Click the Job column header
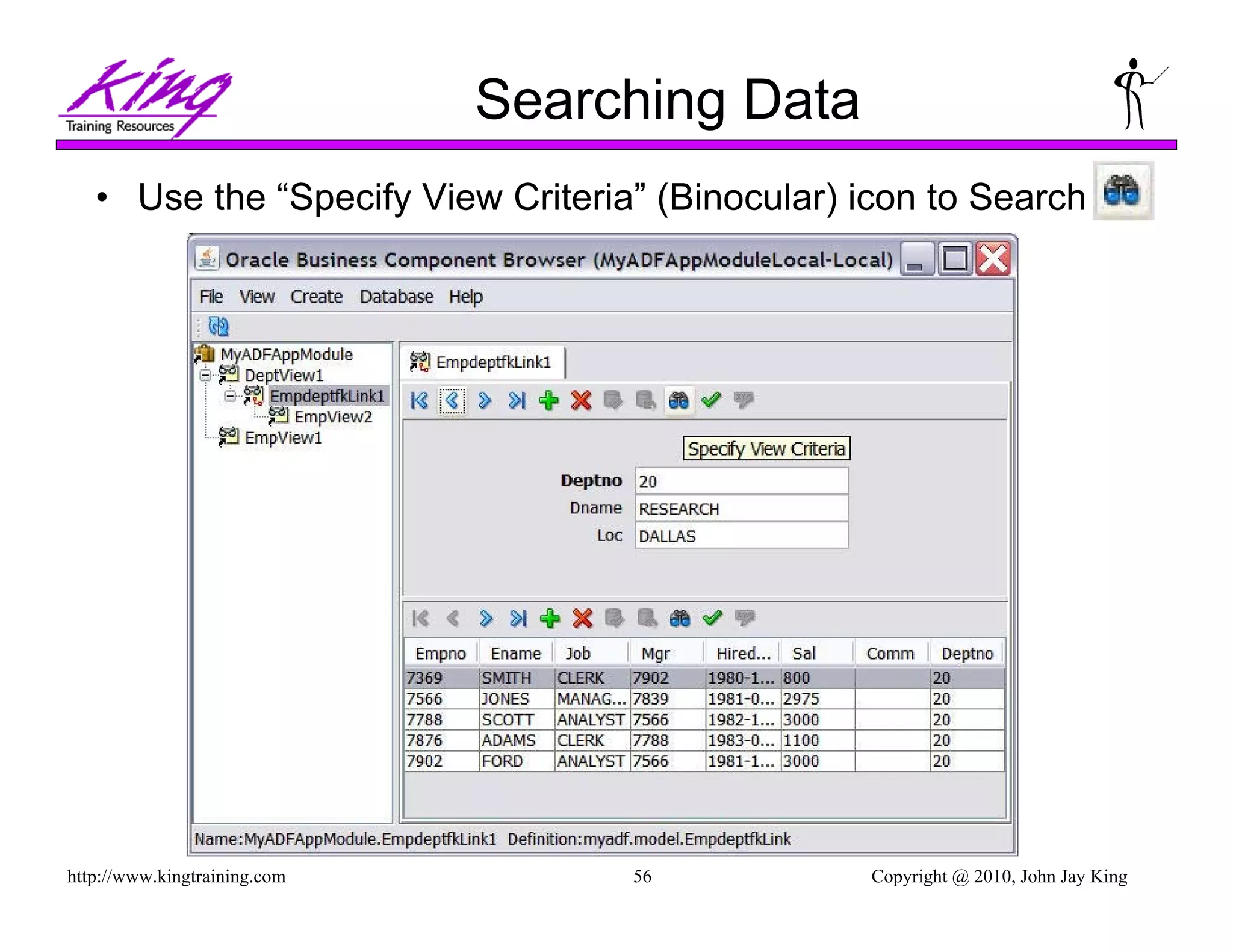 [x=591, y=654]
